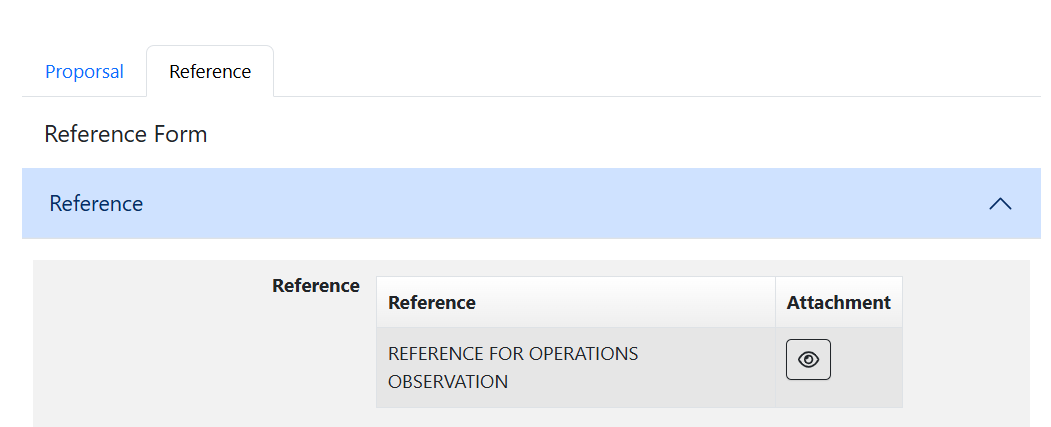The width and height of the screenshot is (1051, 427).
Task: View the attachment with the eye icon
Action: click(x=808, y=360)
